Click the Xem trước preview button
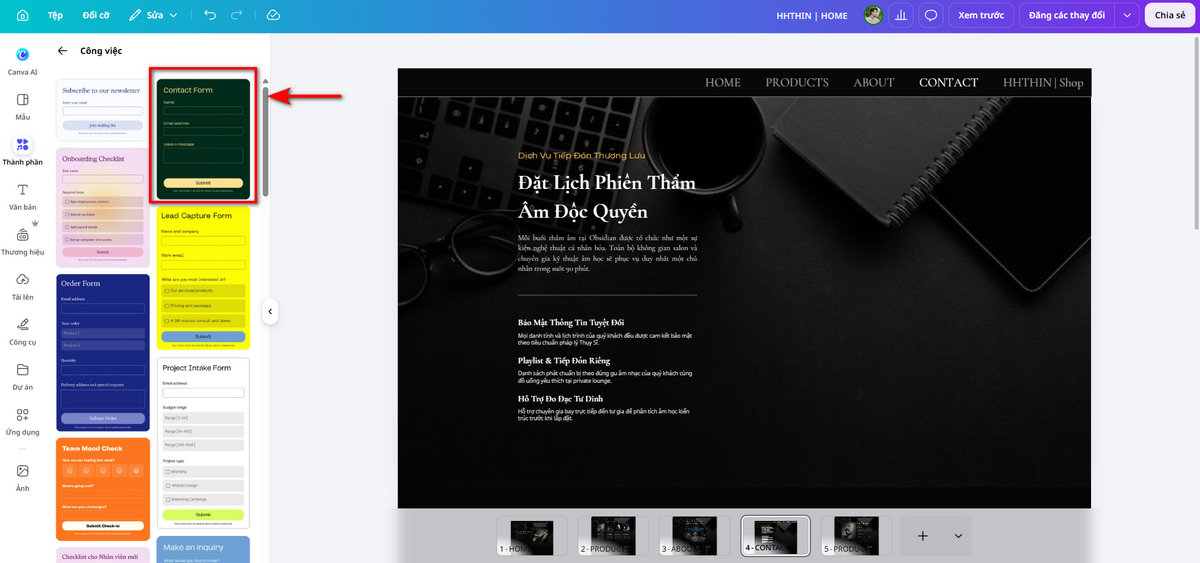Screen dimensions: 1200x563 981,15
